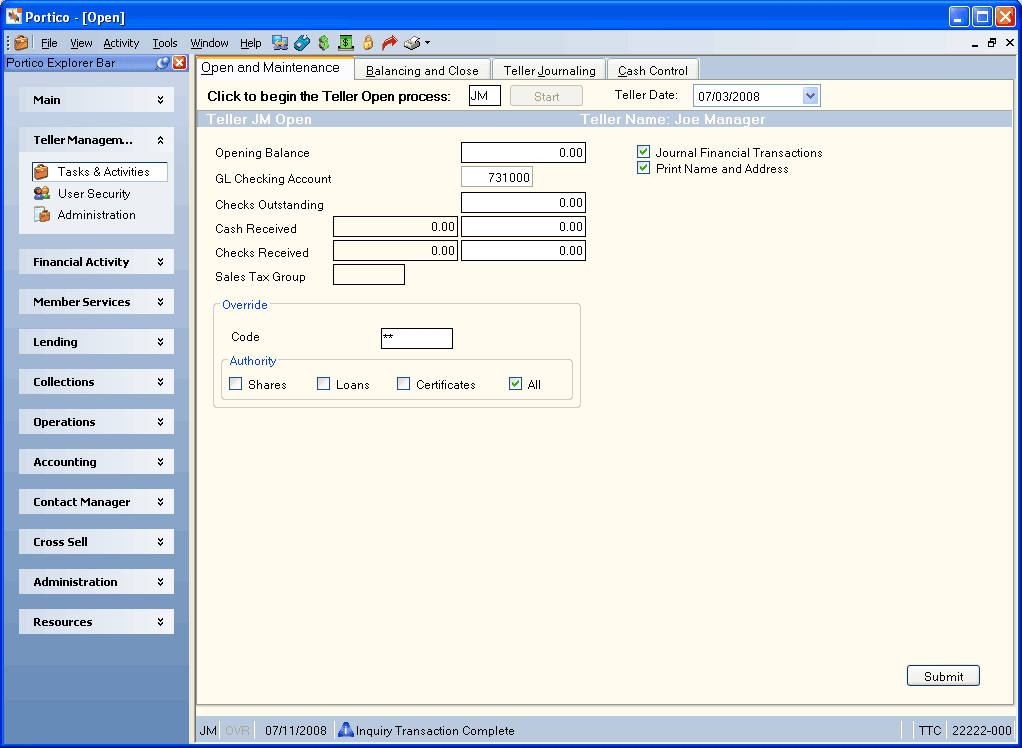The width and height of the screenshot is (1022, 748).
Task: Click the green dollar sign toolbar icon
Action: tap(324, 43)
